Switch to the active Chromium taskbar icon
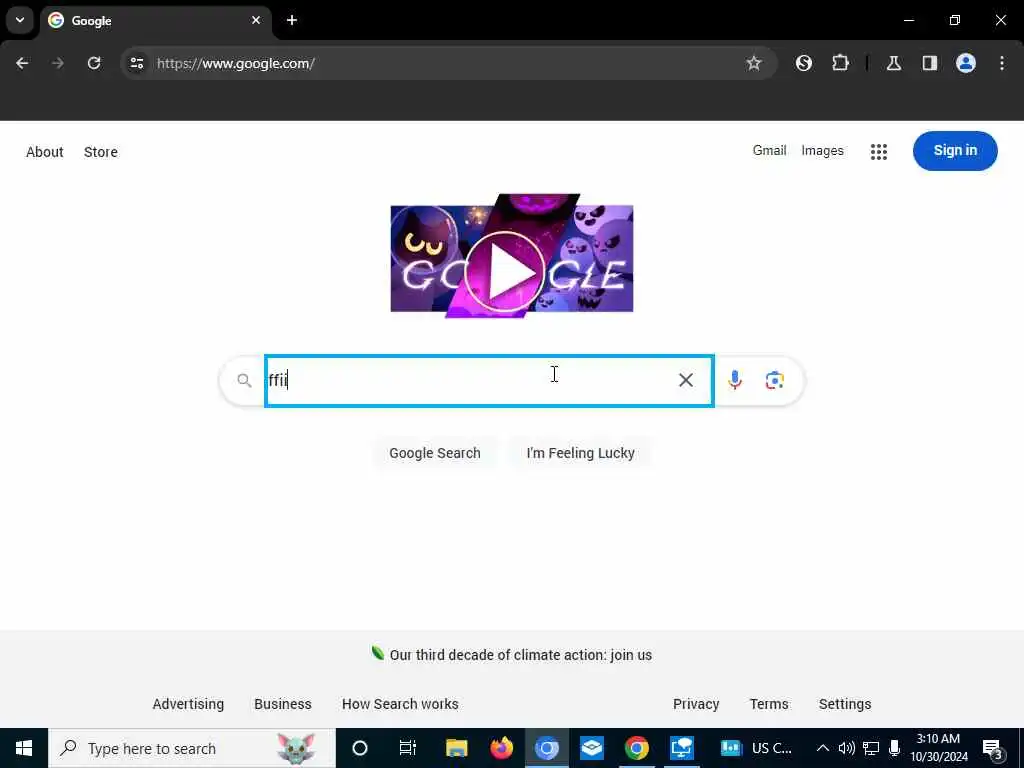Viewport: 1024px width, 768px height. (x=547, y=748)
